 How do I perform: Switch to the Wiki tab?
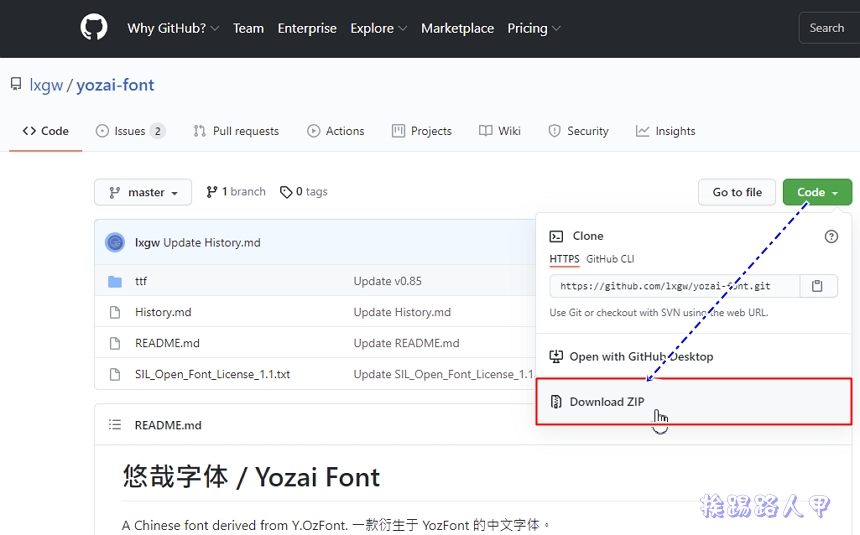pyautogui.click(x=500, y=131)
